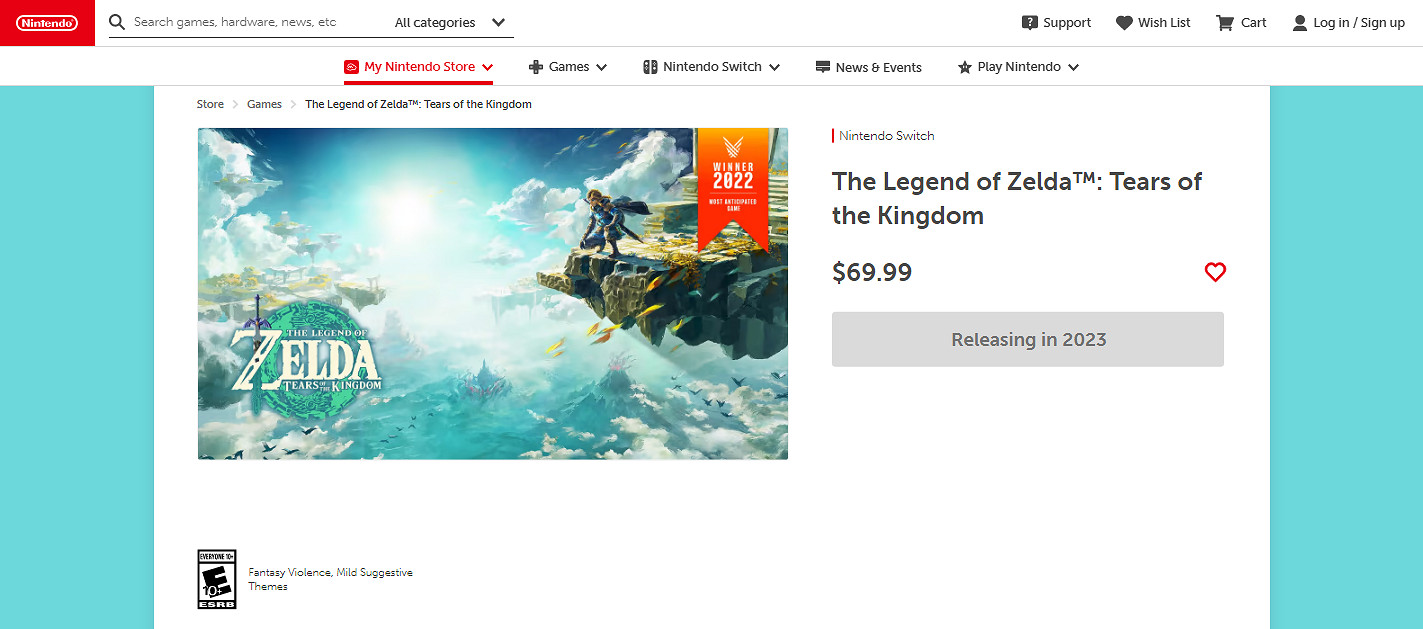1423x629 pixels.
Task: Click the Fantasy Violence content descriptor link
Action: point(287,572)
